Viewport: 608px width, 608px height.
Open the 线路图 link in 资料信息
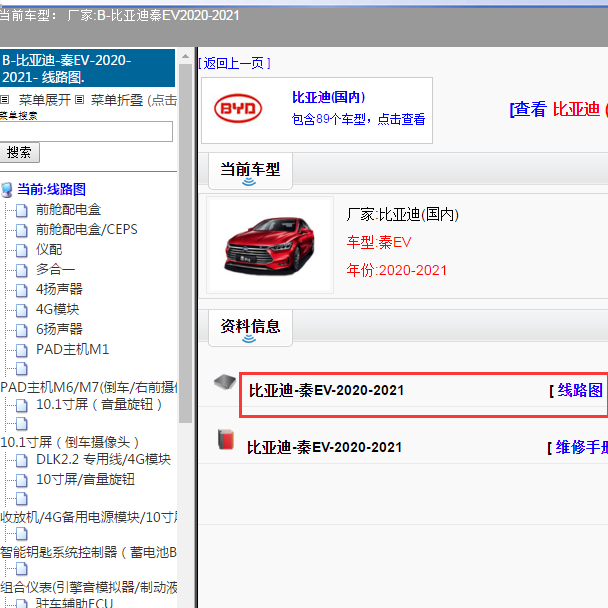580,390
